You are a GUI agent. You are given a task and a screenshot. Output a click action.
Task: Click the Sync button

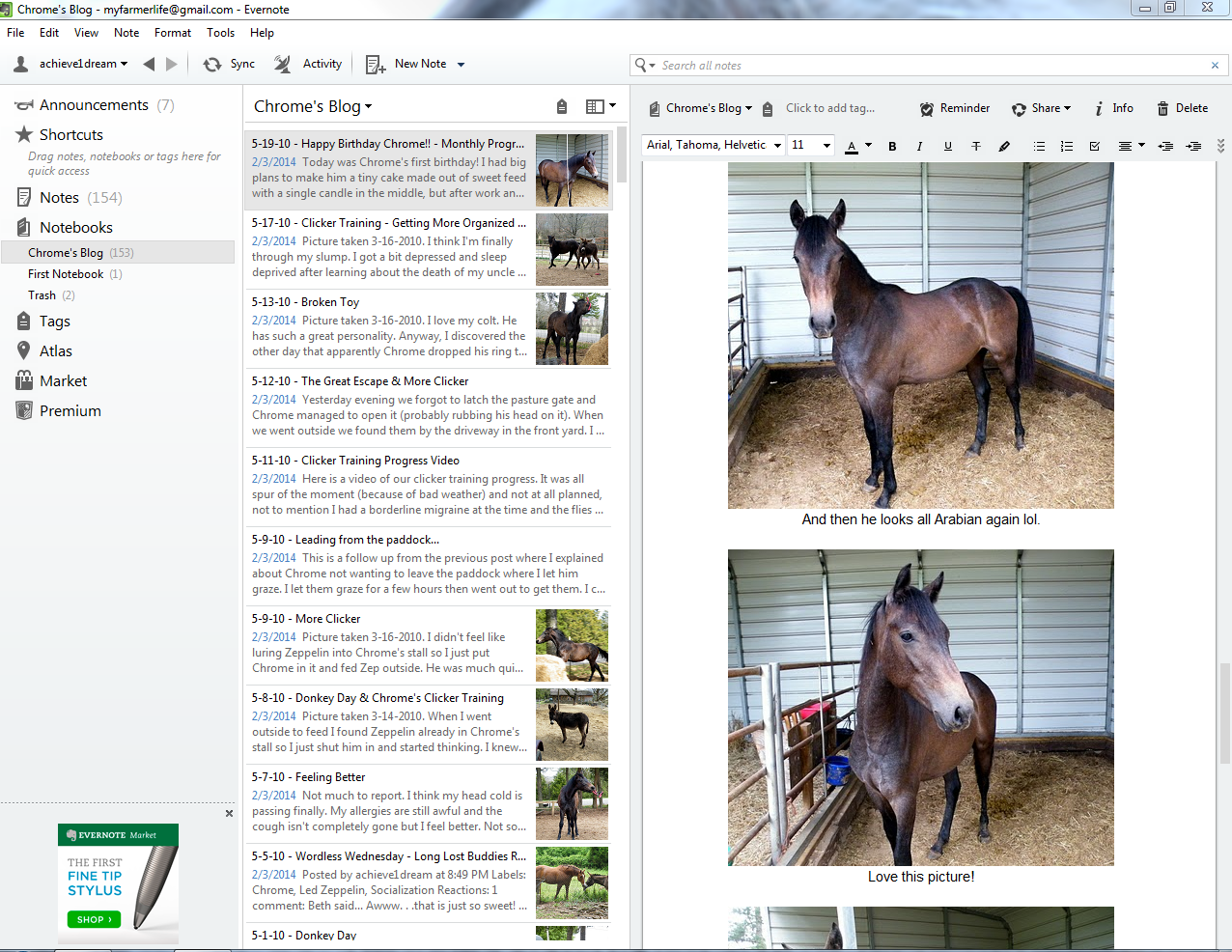coord(229,64)
